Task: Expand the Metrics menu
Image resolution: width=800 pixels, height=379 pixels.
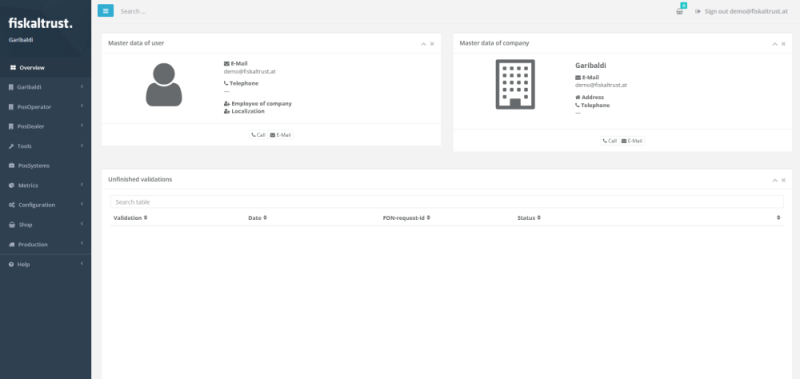Action: coord(45,185)
